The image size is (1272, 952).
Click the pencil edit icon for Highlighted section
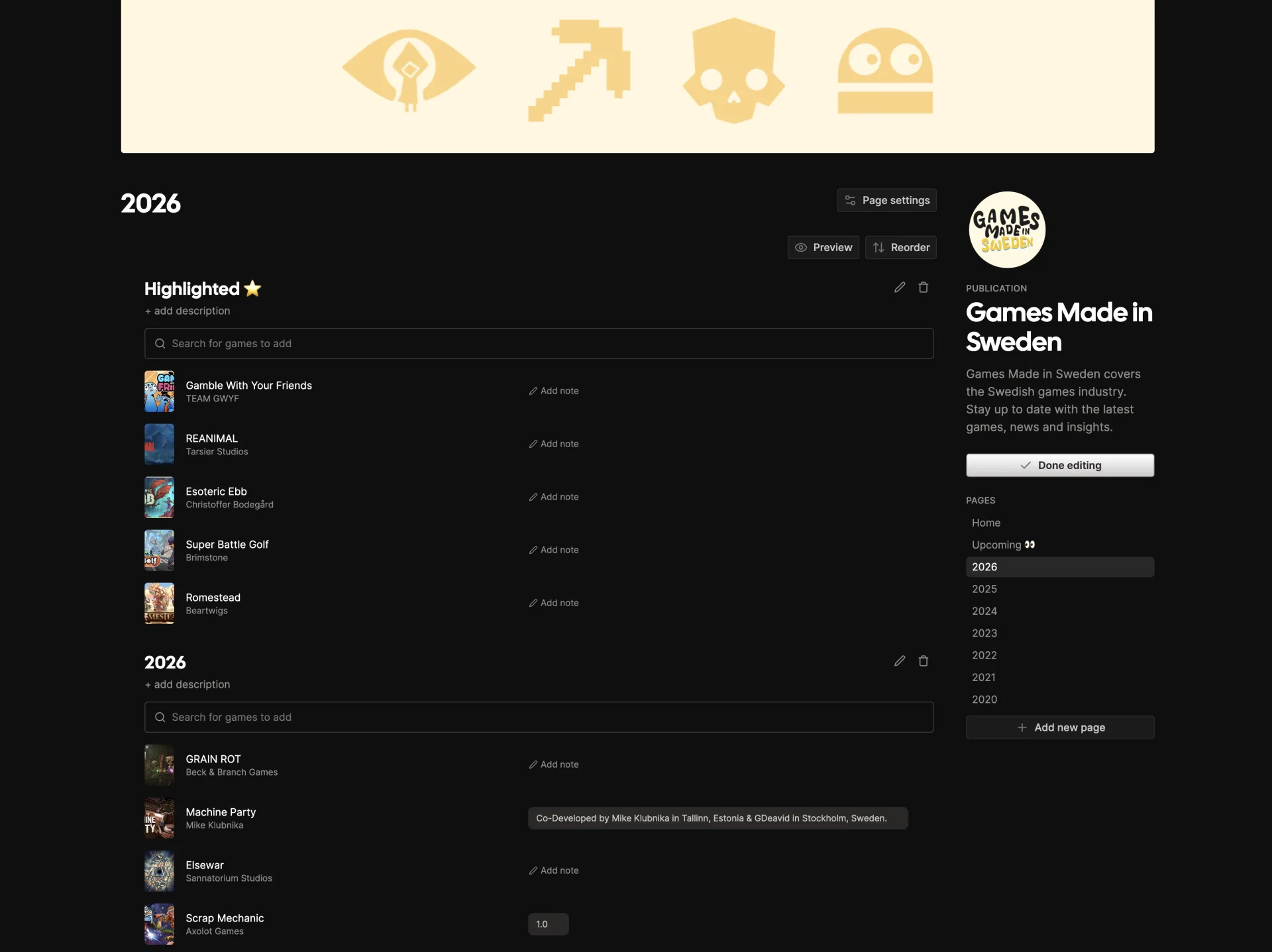pos(899,288)
